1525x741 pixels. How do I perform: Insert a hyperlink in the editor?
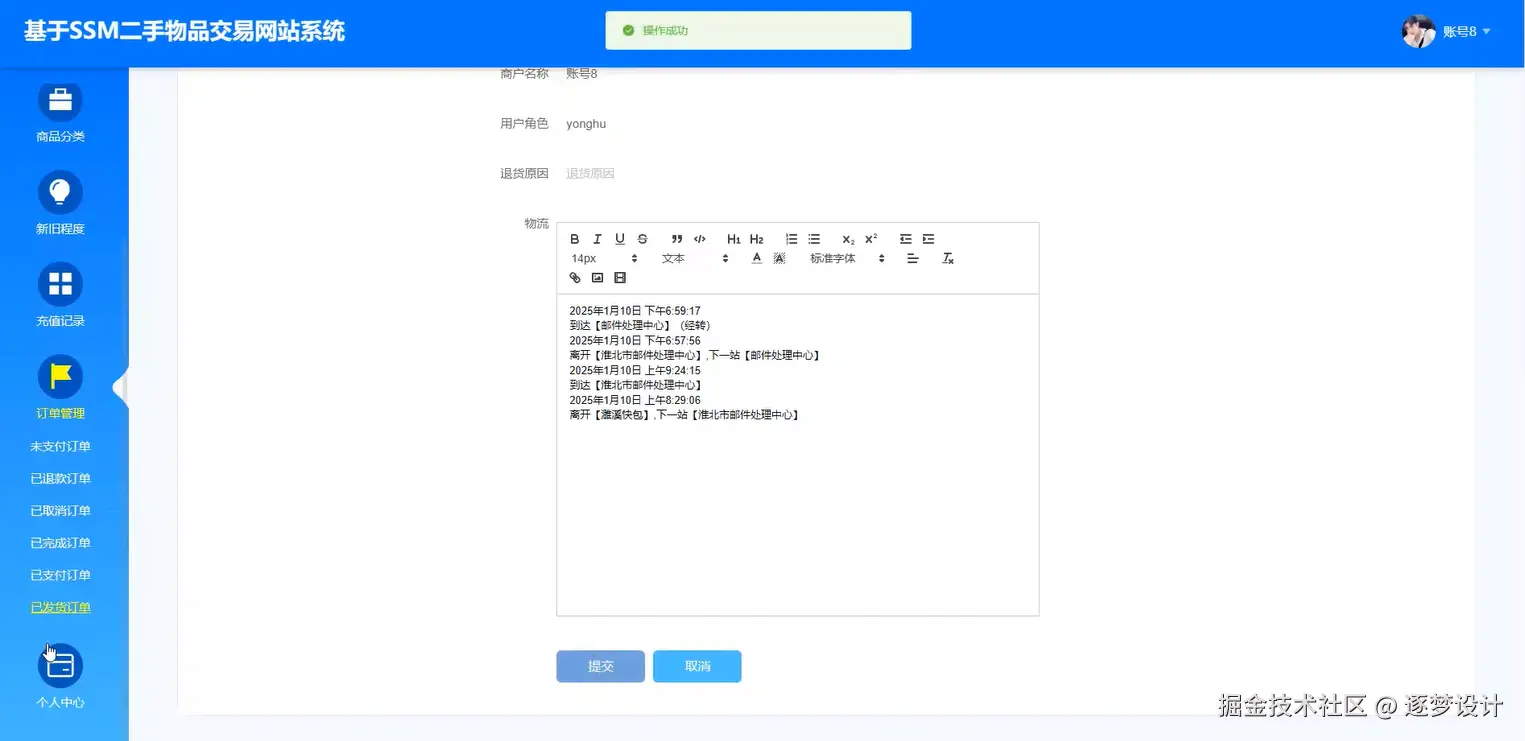click(574, 277)
